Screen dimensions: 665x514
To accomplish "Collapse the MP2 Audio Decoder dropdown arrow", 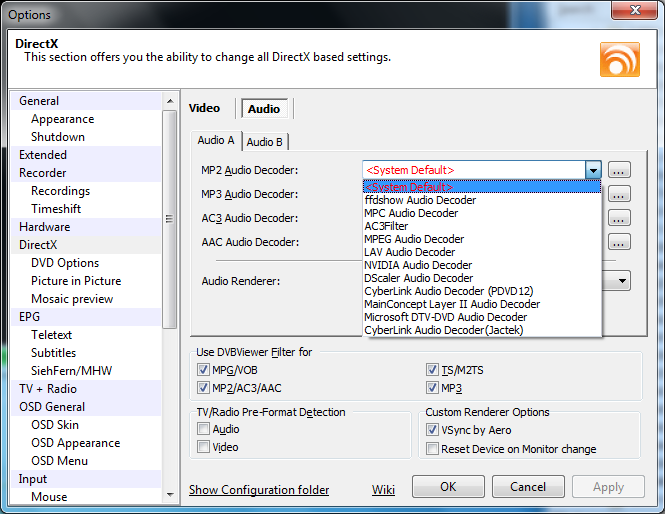I will click(x=593, y=170).
